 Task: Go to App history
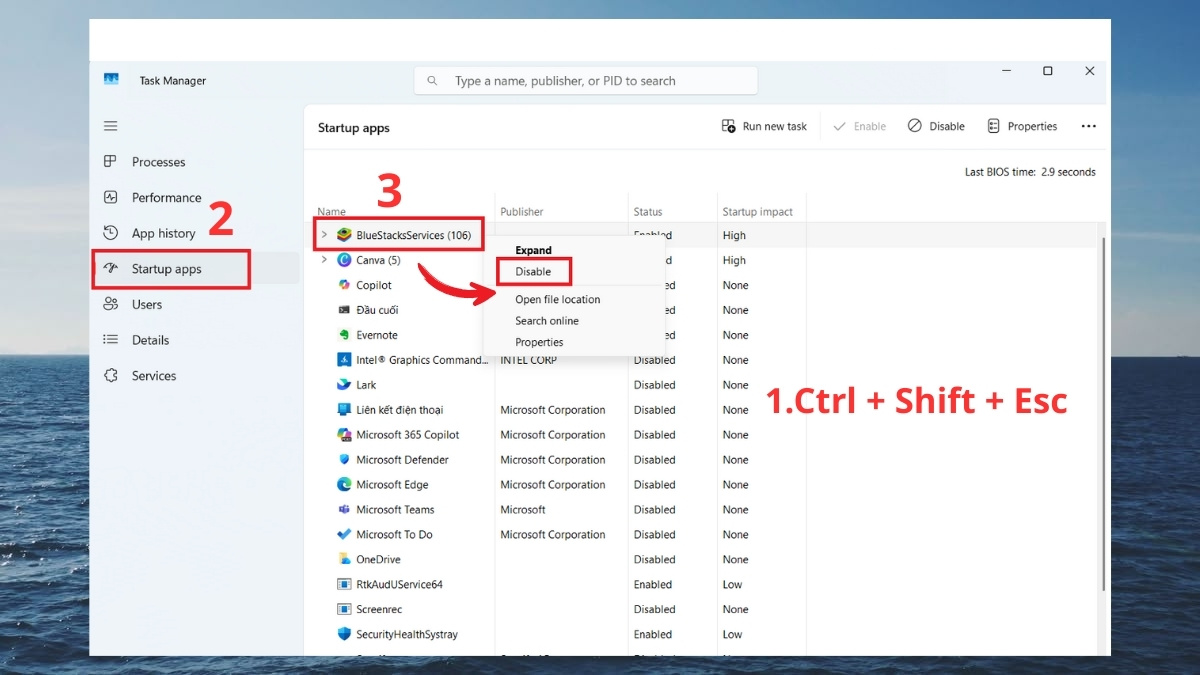(163, 233)
